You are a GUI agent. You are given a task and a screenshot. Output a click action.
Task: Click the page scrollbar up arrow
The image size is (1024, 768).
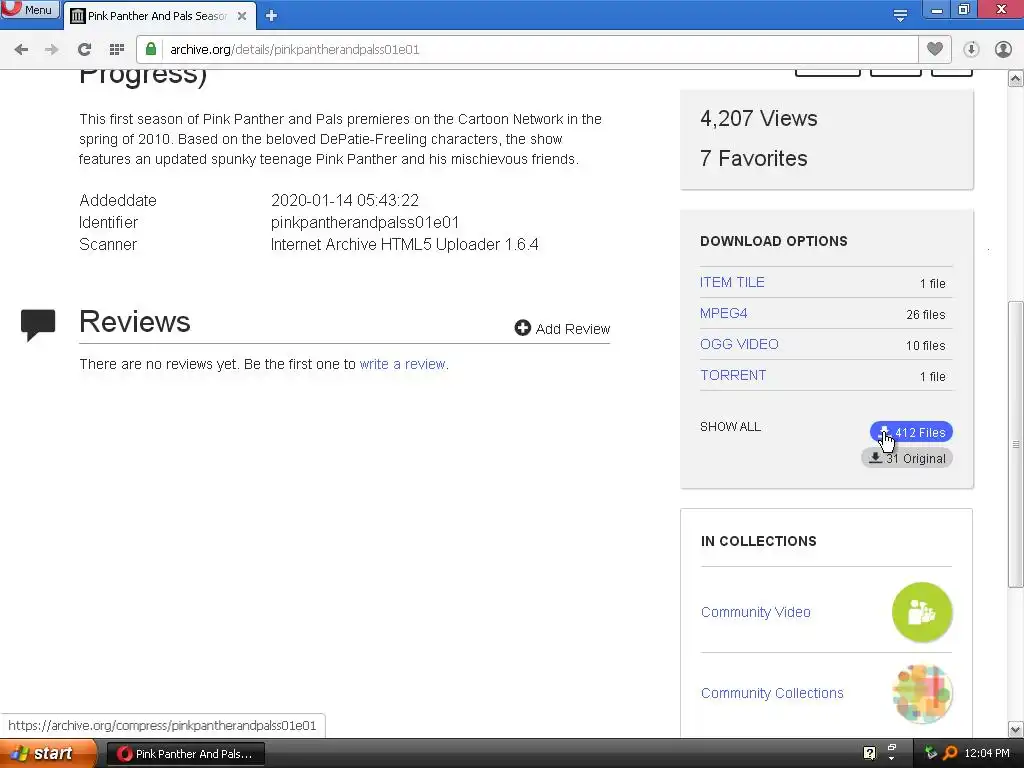point(1016,79)
